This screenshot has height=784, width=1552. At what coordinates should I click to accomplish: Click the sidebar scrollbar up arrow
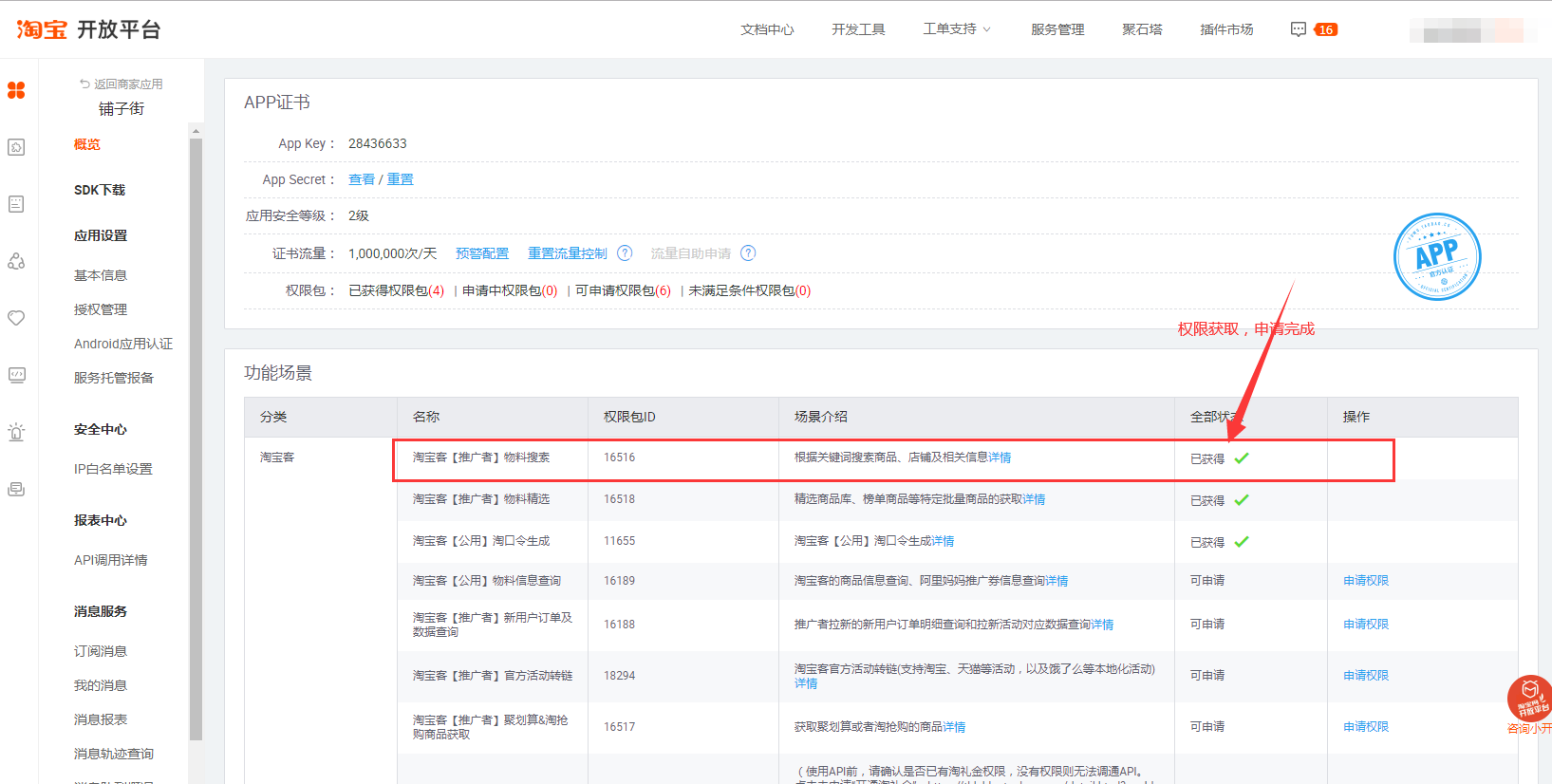click(196, 131)
